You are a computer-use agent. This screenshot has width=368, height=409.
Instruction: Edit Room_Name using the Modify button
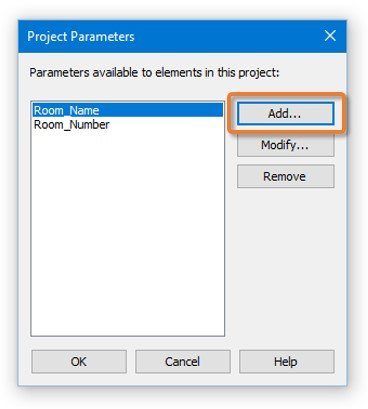pyautogui.click(x=285, y=145)
